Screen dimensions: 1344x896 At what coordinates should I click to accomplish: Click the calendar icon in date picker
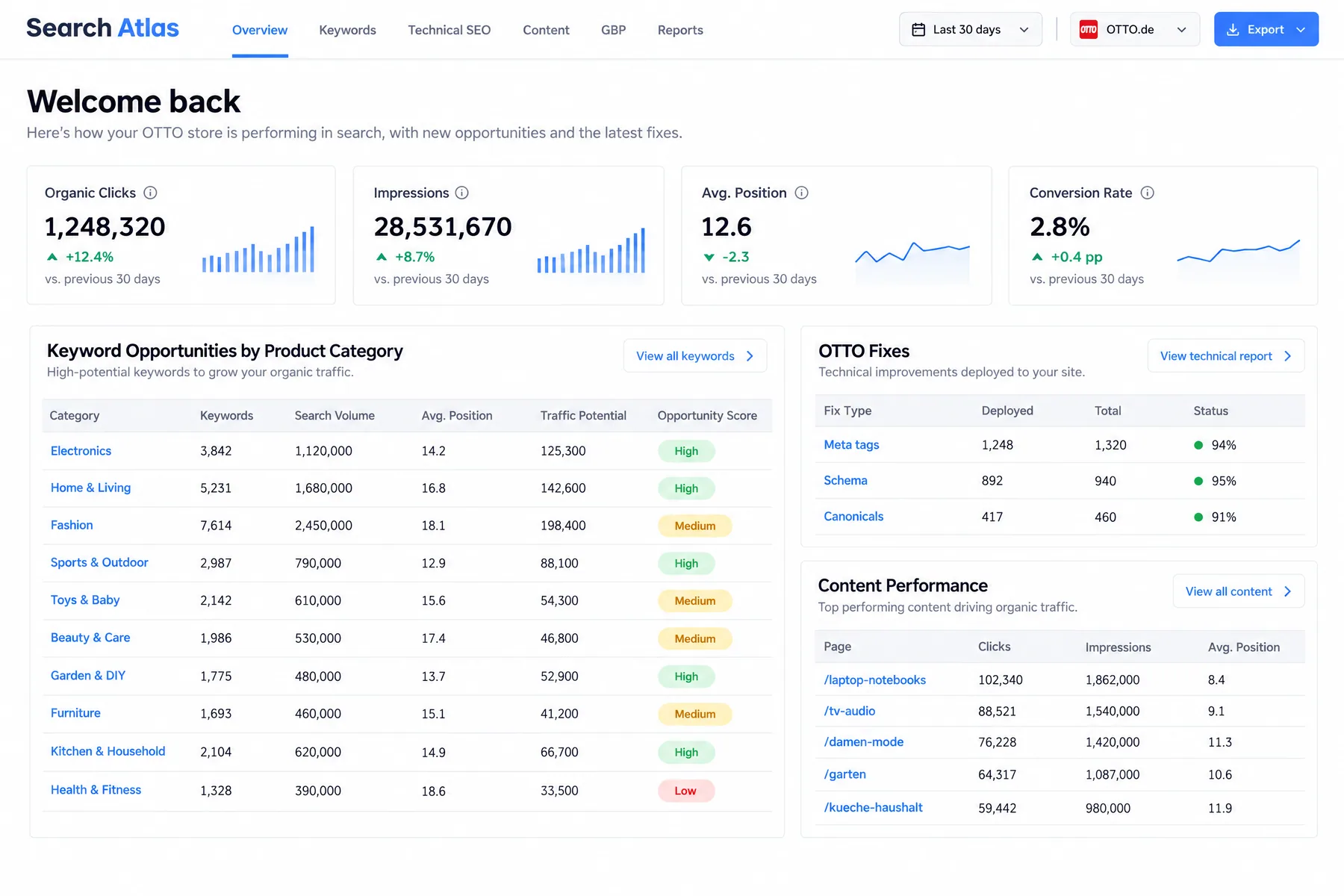click(x=919, y=30)
